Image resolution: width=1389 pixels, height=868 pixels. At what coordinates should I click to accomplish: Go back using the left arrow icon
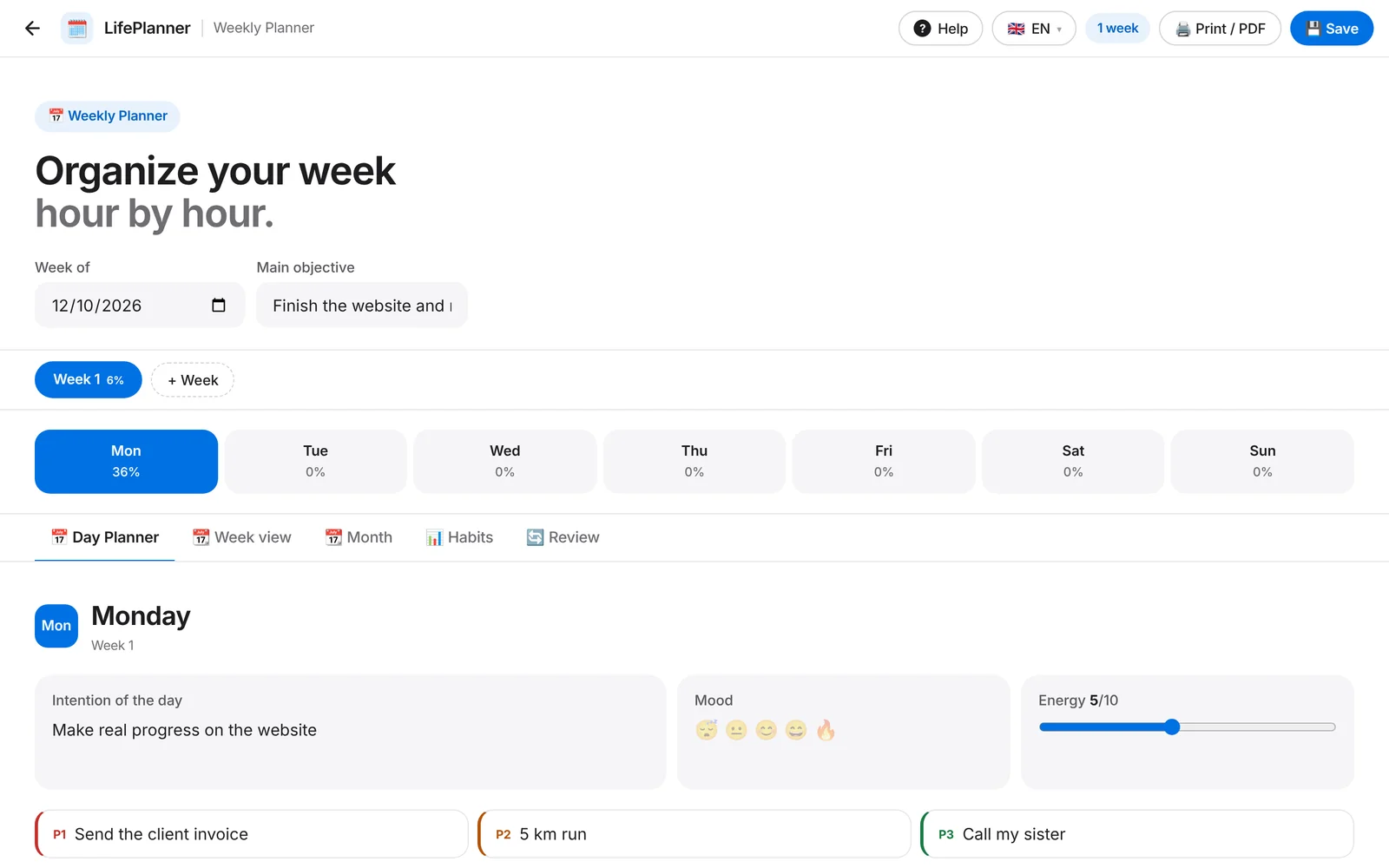coord(32,29)
